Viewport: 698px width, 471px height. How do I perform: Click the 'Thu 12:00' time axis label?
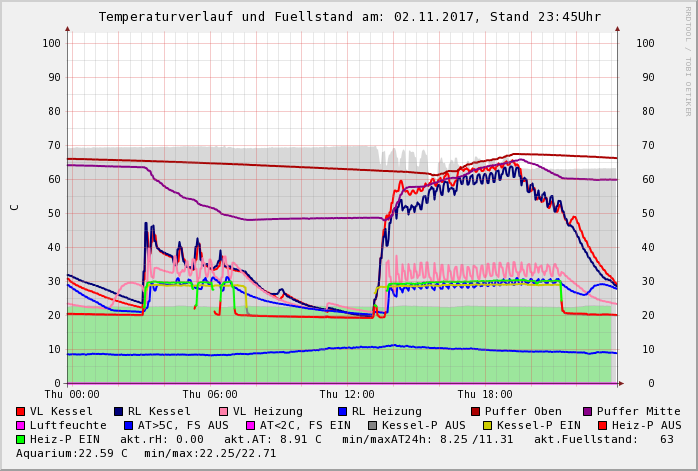pos(347,394)
